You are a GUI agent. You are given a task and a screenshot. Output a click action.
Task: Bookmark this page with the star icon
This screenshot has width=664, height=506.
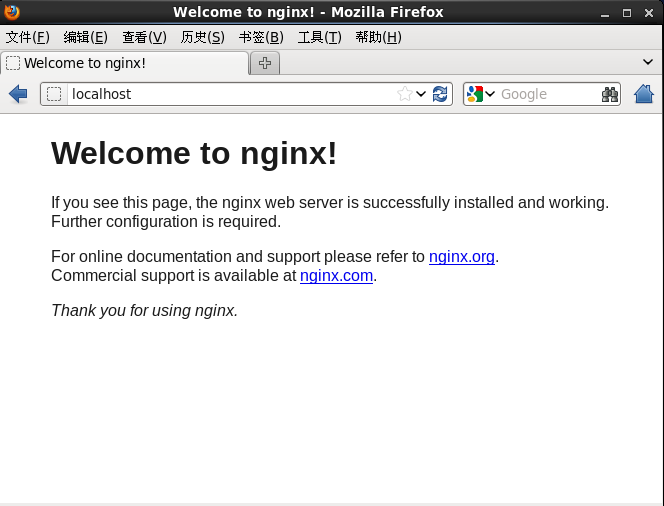405,94
